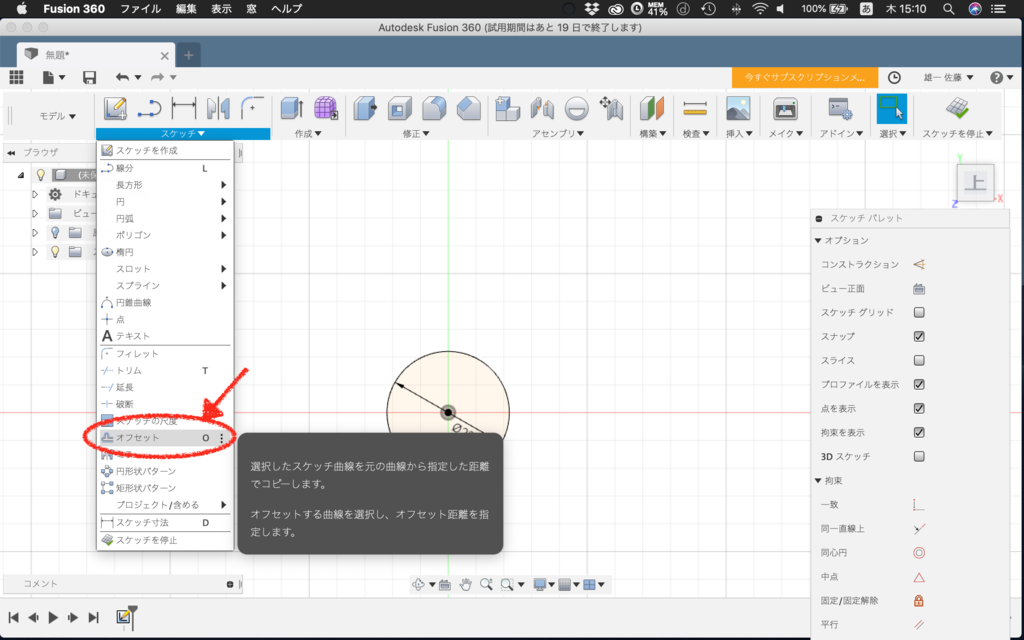The width and height of the screenshot is (1024, 640).
Task: Choose the Sketch Dimension toolbar icon
Action: pos(184,108)
